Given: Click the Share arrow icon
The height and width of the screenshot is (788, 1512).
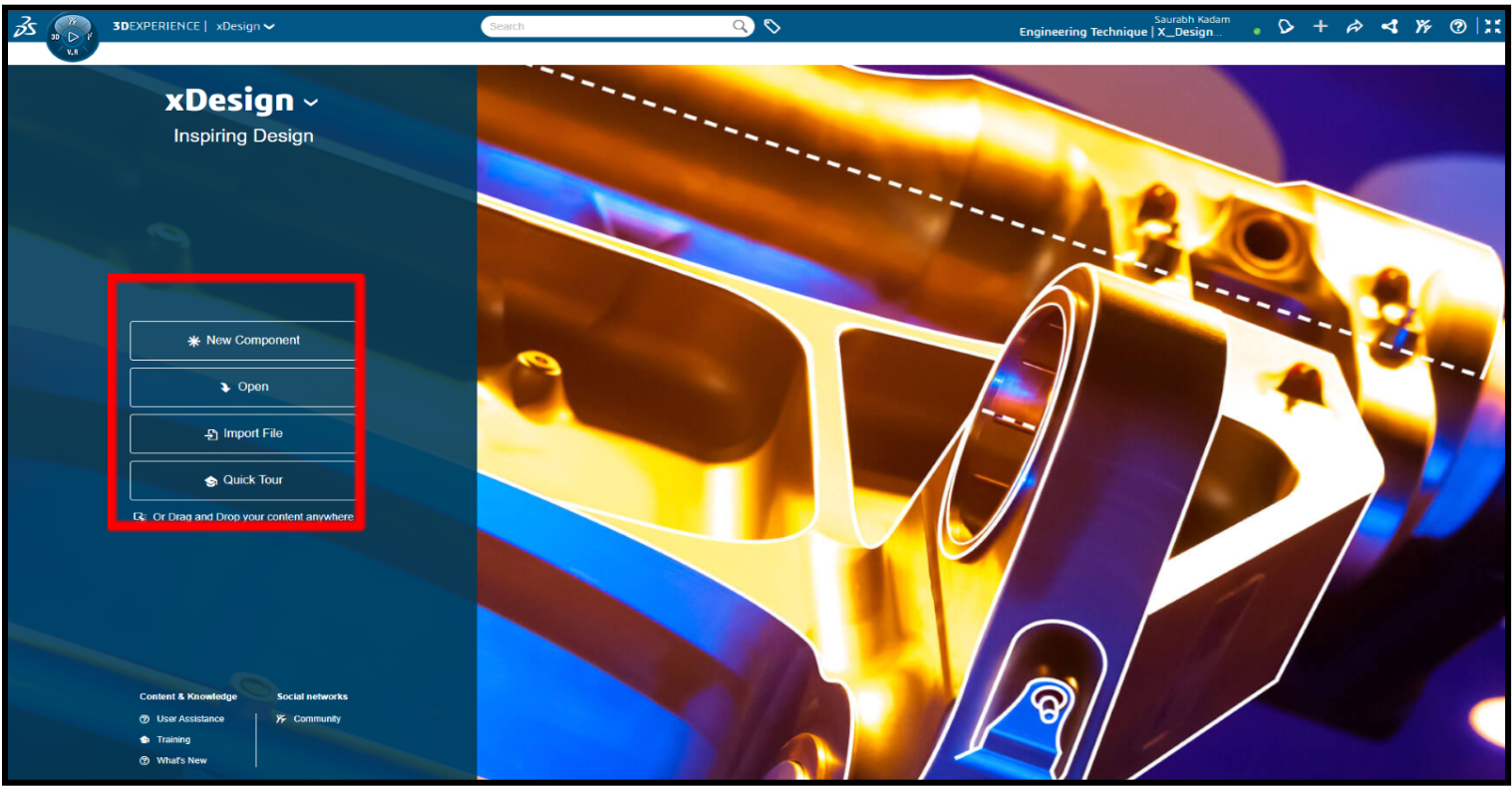Looking at the screenshot, I should [x=1355, y=27].
